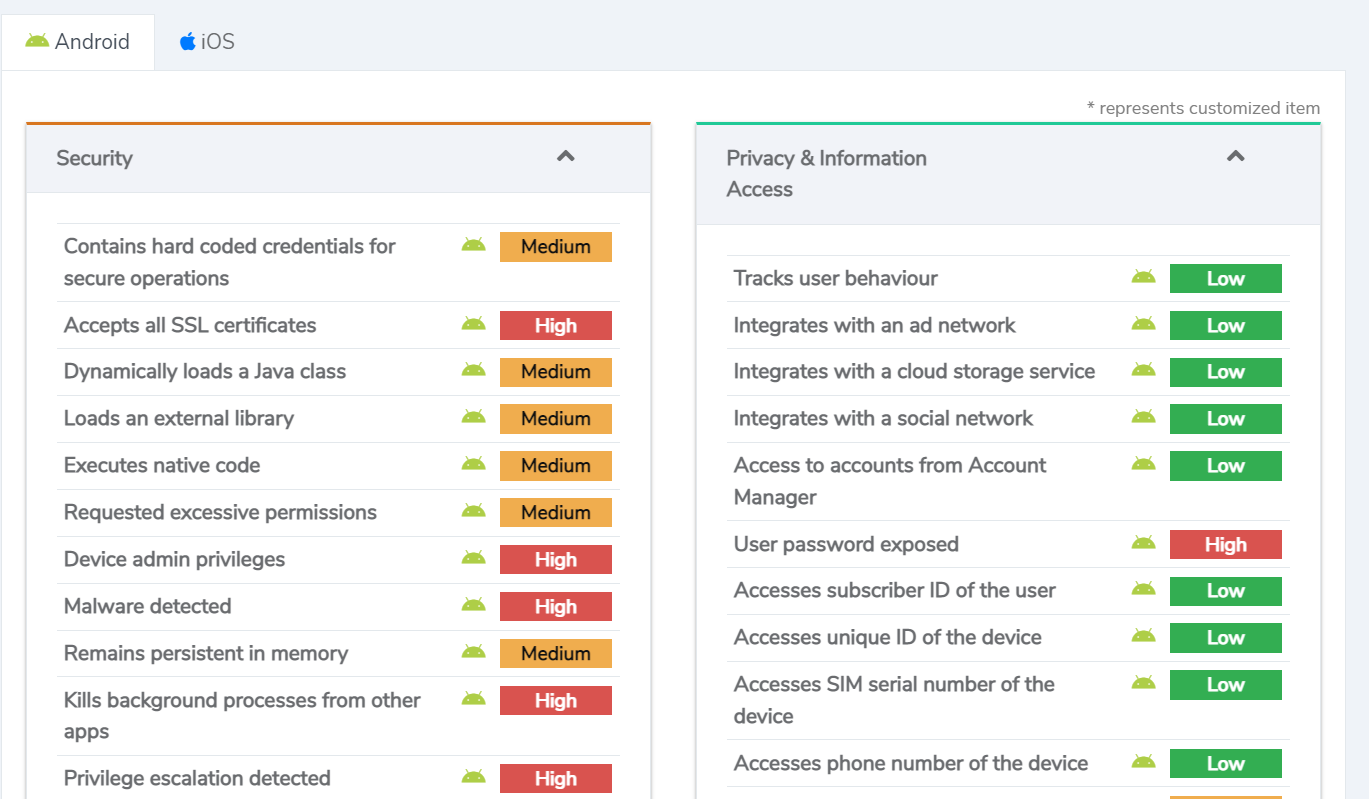Click Android icon next to Accesses unique ID of the device
The width and height of the screenshot is (1369, 799).
click(1143, 636)
